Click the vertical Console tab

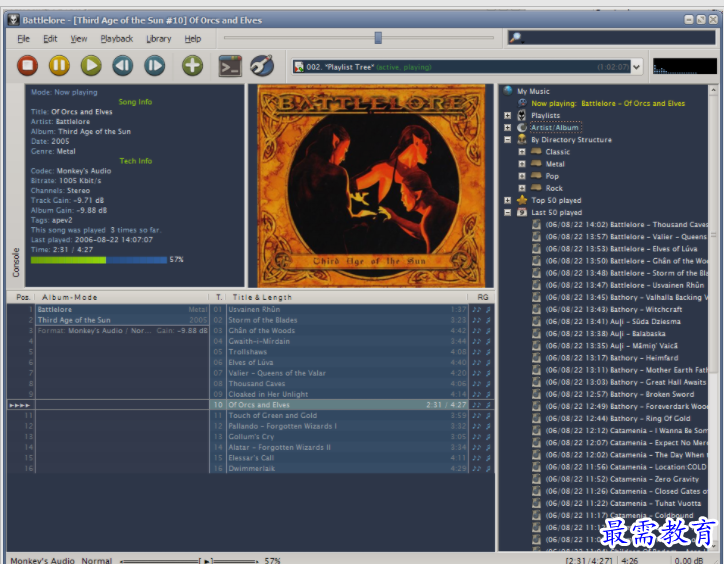click(x=16, y=262)
